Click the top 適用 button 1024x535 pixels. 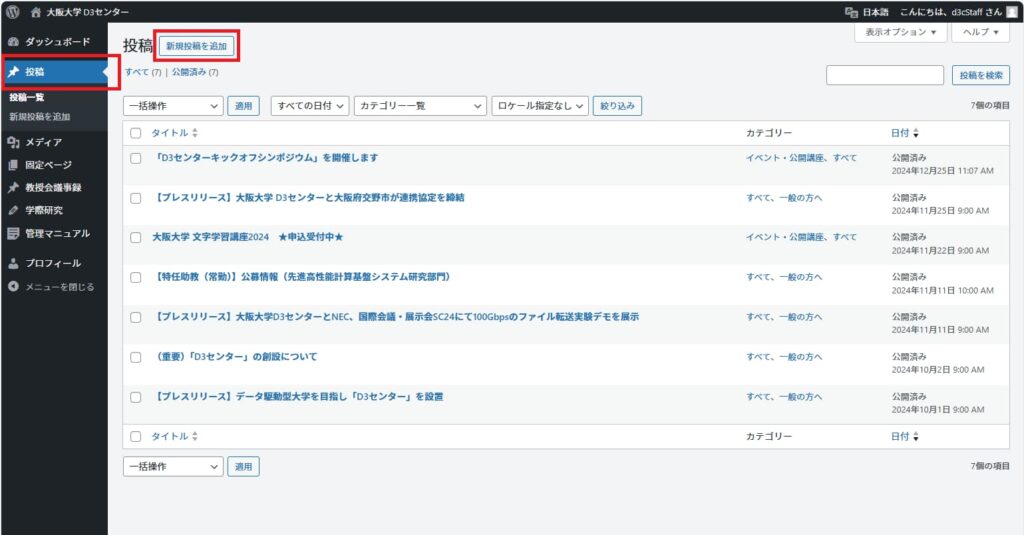[244, 106]
